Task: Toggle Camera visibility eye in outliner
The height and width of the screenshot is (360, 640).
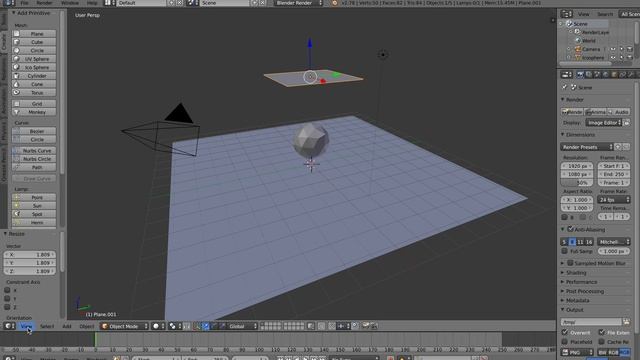Action: 613,49
